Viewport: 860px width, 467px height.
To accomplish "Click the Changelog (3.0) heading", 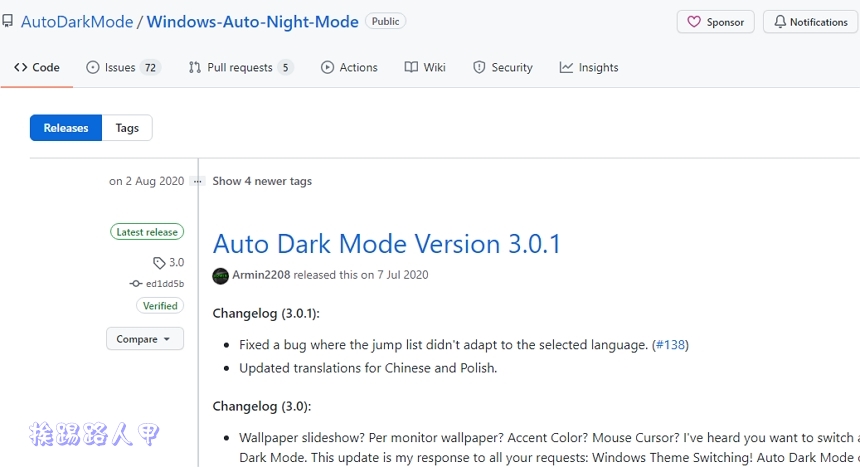I will point(262,406).
